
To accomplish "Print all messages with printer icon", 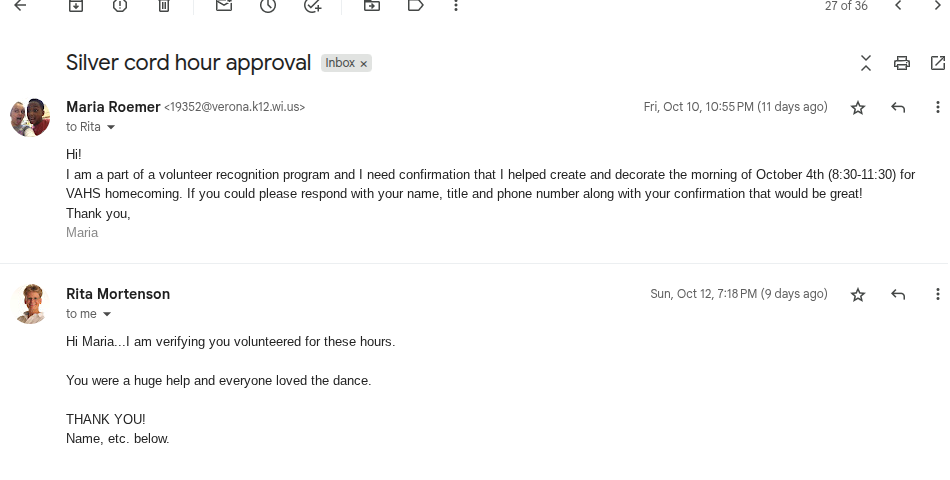I will click(x=902, y=63).
